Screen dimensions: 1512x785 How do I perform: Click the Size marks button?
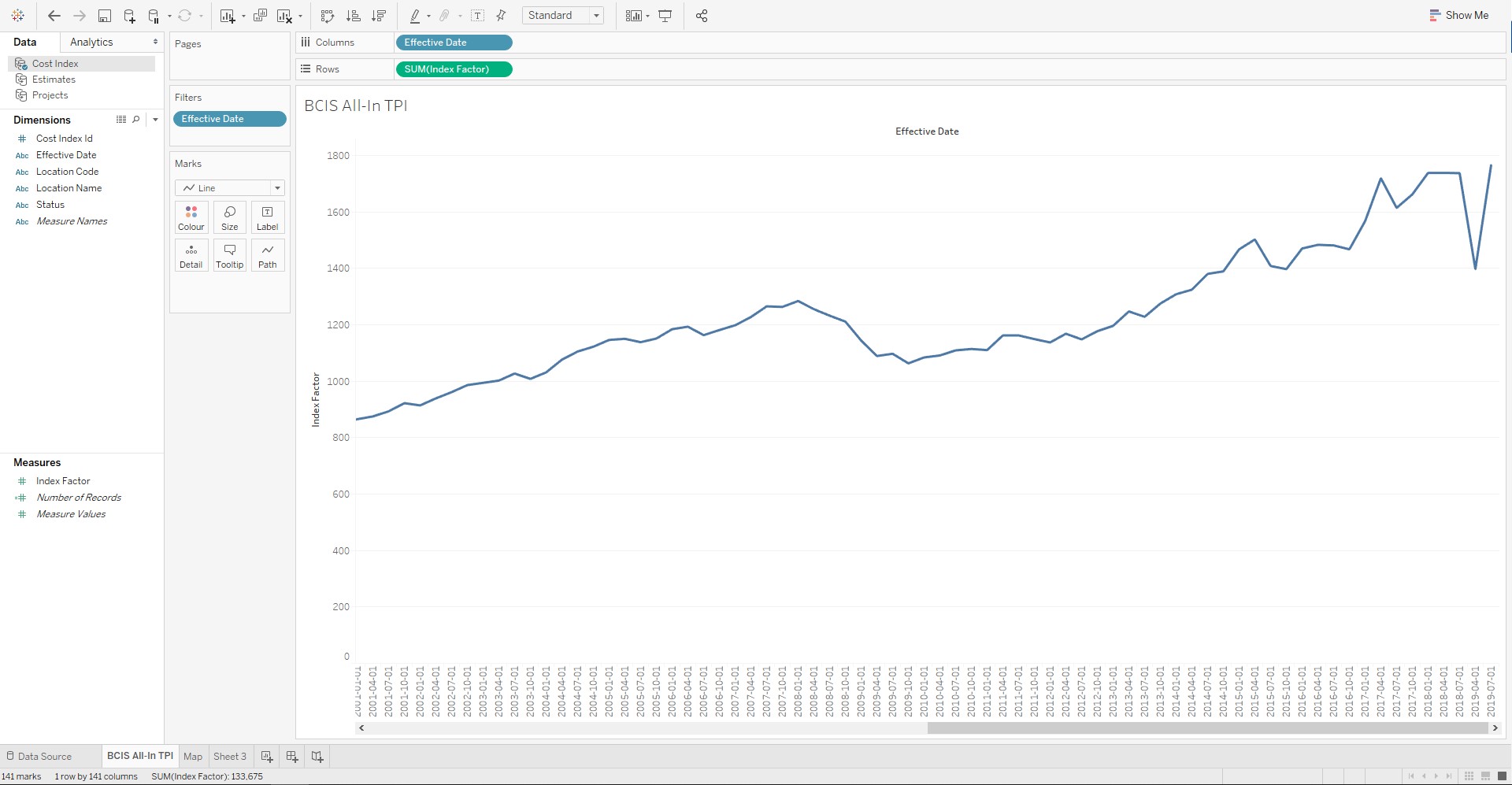(229, 218)
